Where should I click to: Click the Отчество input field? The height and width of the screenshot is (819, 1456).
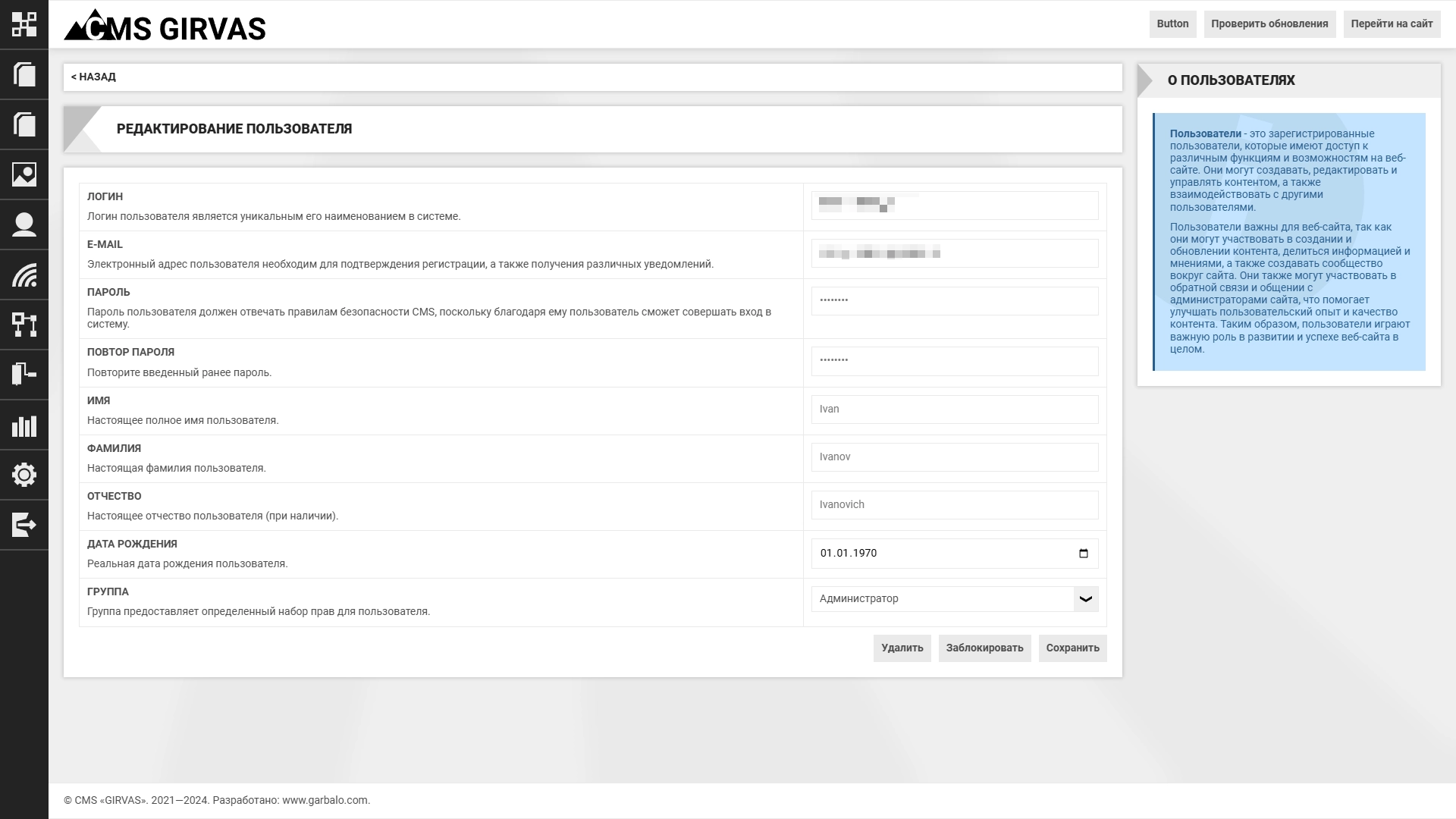tap(954, 505)
